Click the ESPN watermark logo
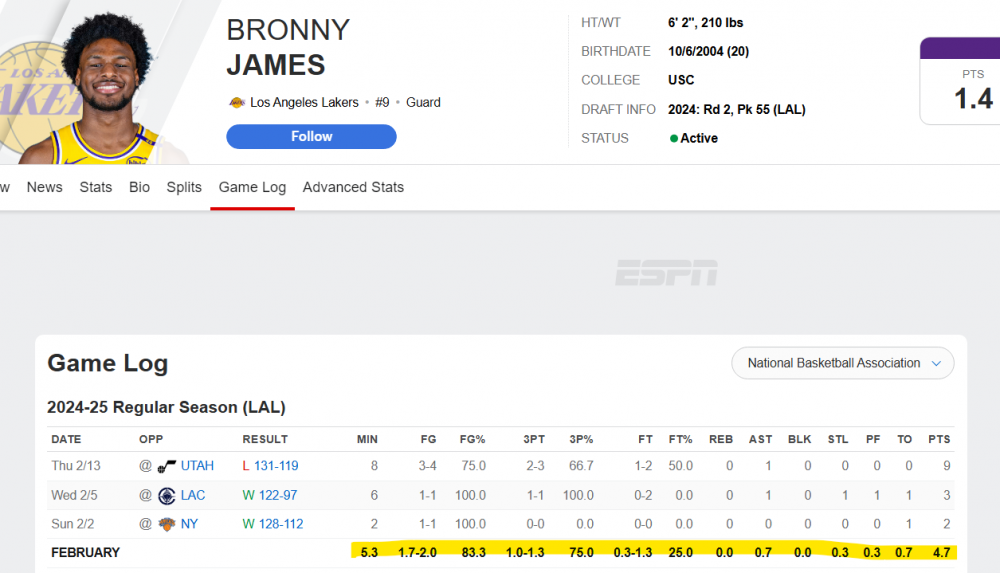Image resolution: width=1000 pixels, height=573 pixels. coord(666,273)
